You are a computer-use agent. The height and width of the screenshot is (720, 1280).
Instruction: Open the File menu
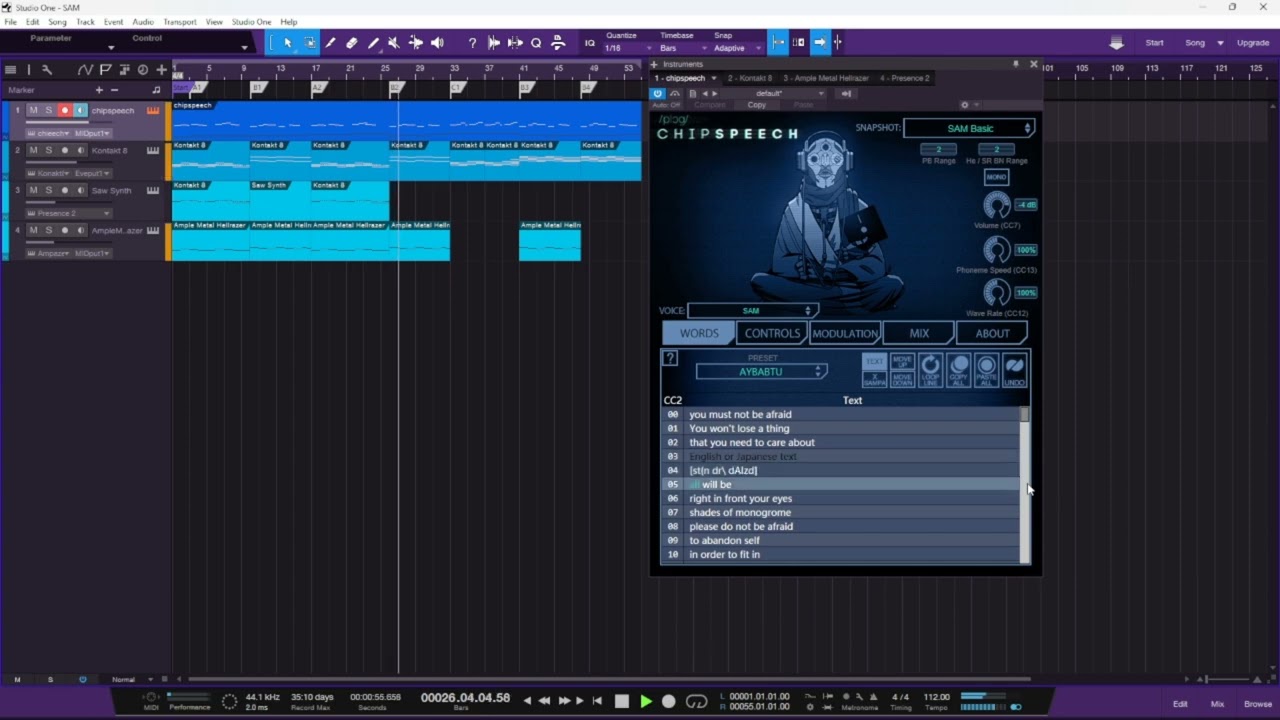pyautogui.click(x=10, y=22)
